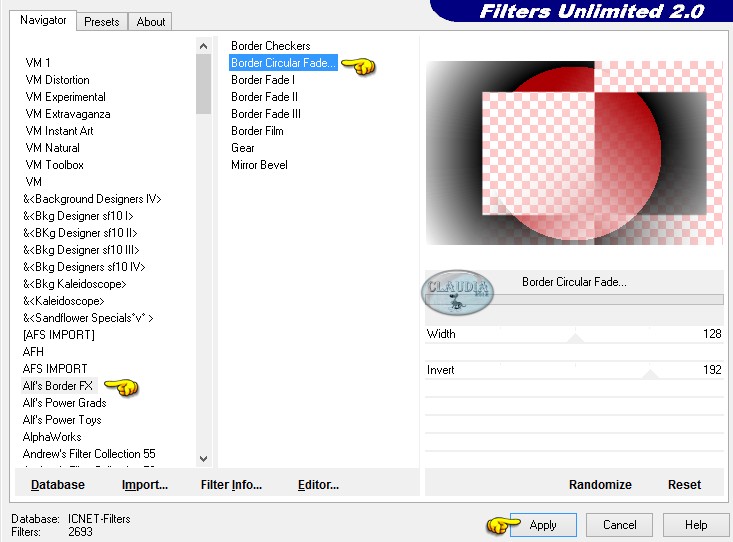Select &<Bkg Kaleidoscope> category

pos(74,284)
